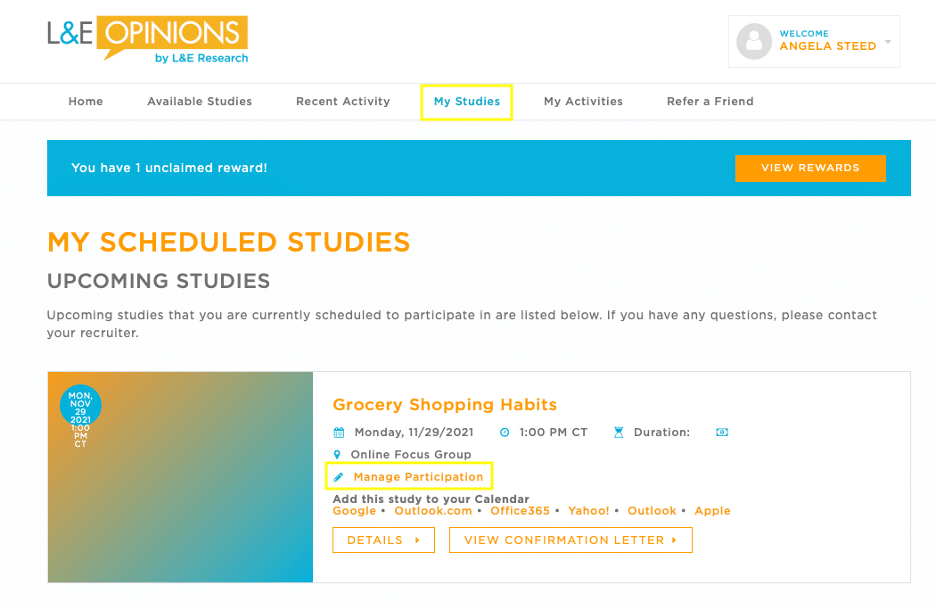This screenshot has height=602, width=936.
Task: Open the My Studies tab
Action: (x=467, y=102)
